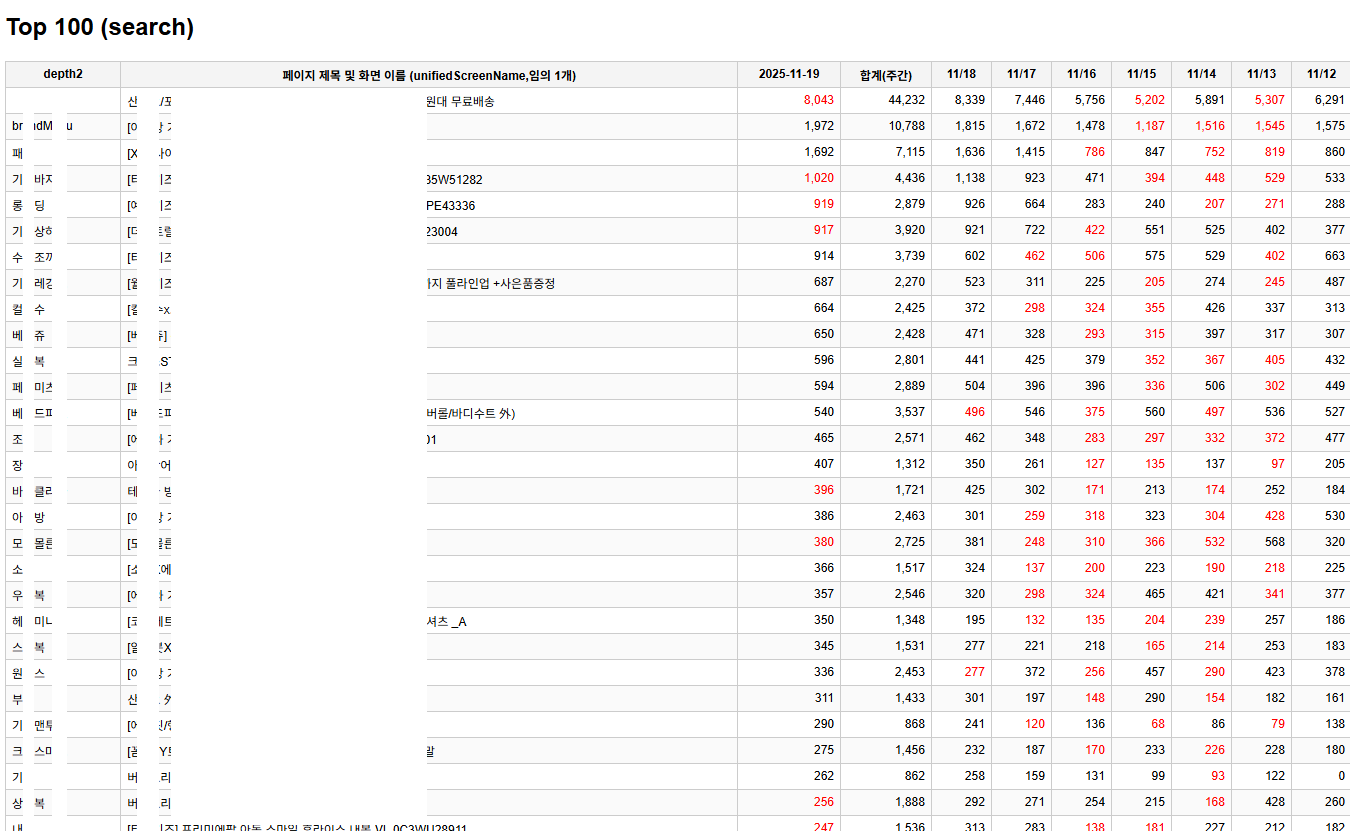The image size is (1350, 831).
Task: Select the 5,891 cell under 11/14
Action: click(x=1201, y=101)
